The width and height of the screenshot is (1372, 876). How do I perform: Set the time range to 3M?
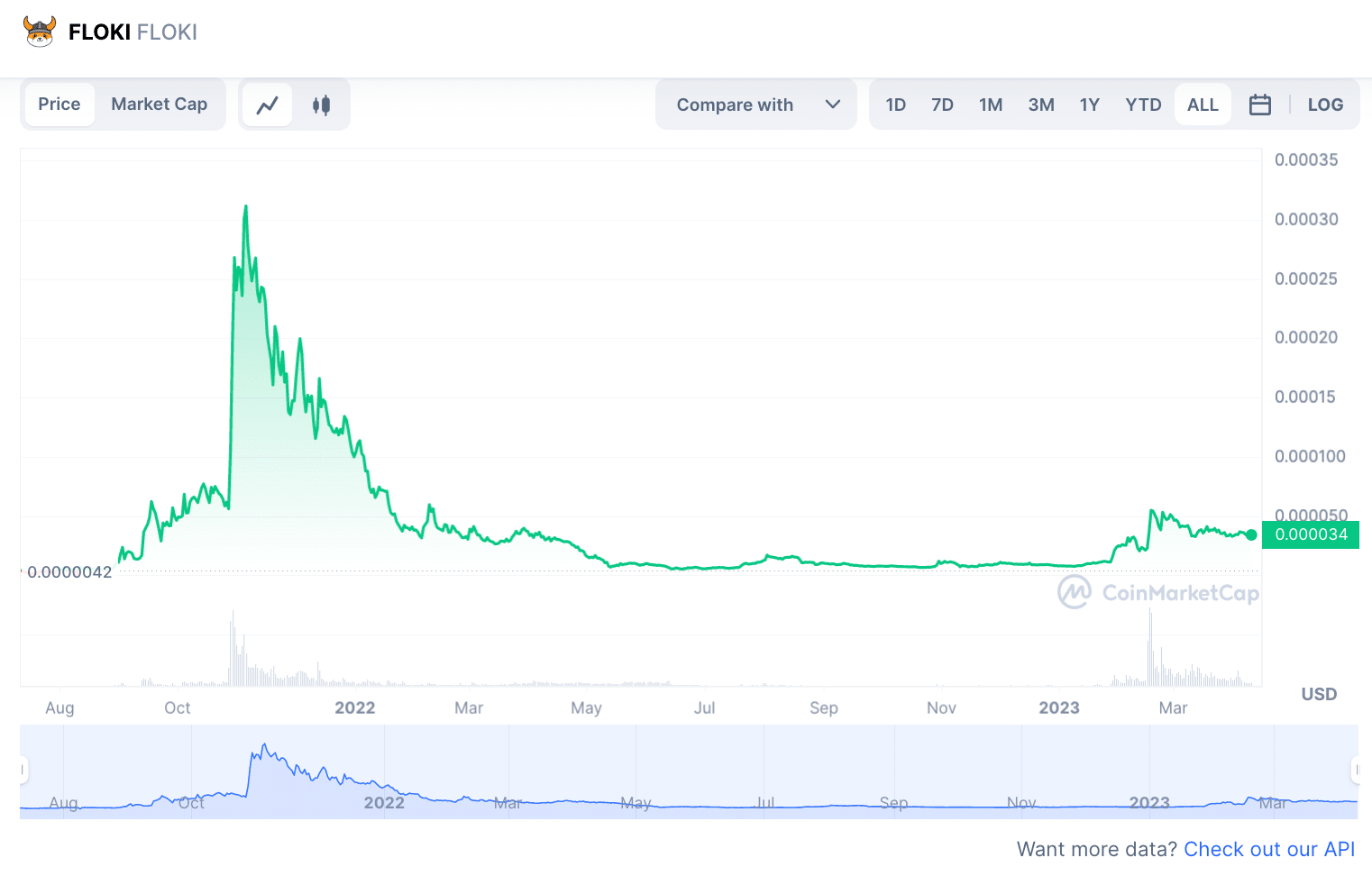[x=1041, y=105]
